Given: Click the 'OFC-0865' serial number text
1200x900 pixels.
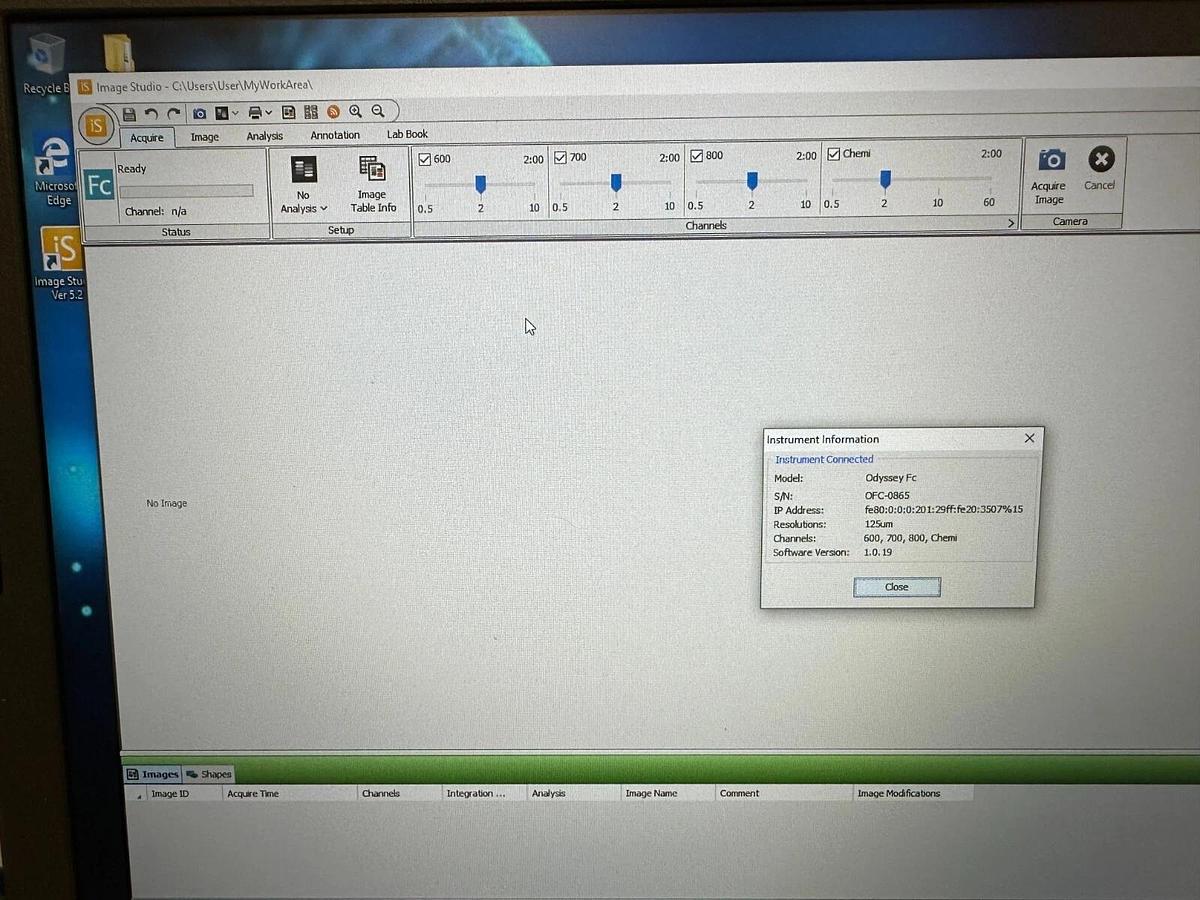Looking at the screenshot, I should pos(888,496).
